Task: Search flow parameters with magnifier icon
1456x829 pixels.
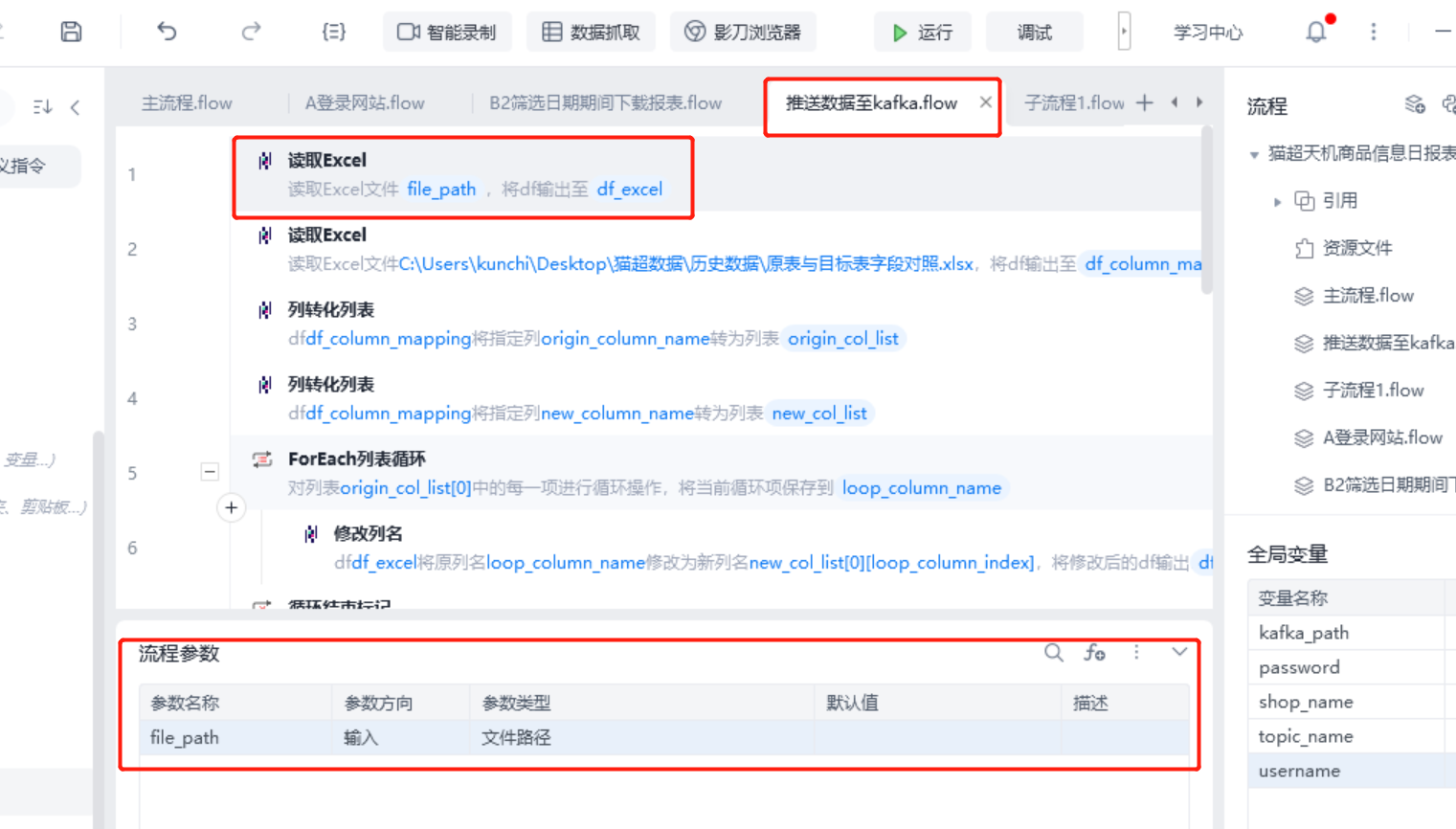Action: click(1054, 653)
